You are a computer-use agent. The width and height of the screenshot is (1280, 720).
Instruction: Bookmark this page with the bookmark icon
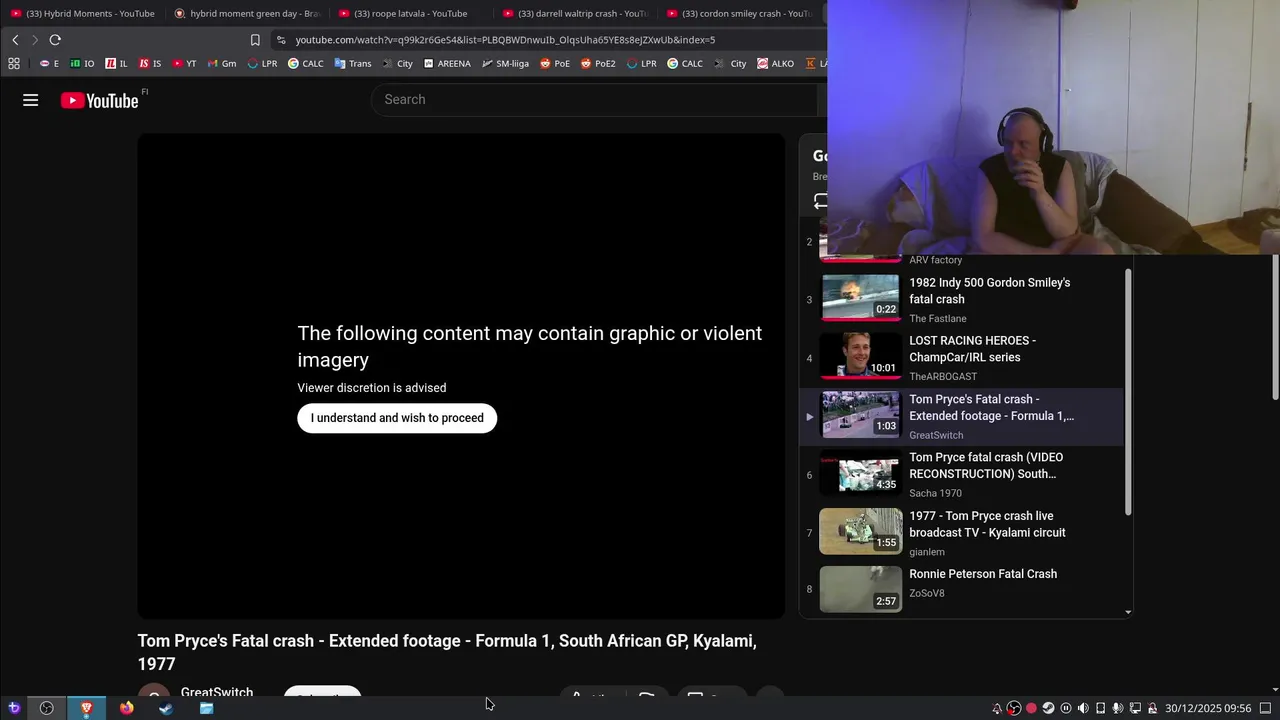[x=255, y=40]
